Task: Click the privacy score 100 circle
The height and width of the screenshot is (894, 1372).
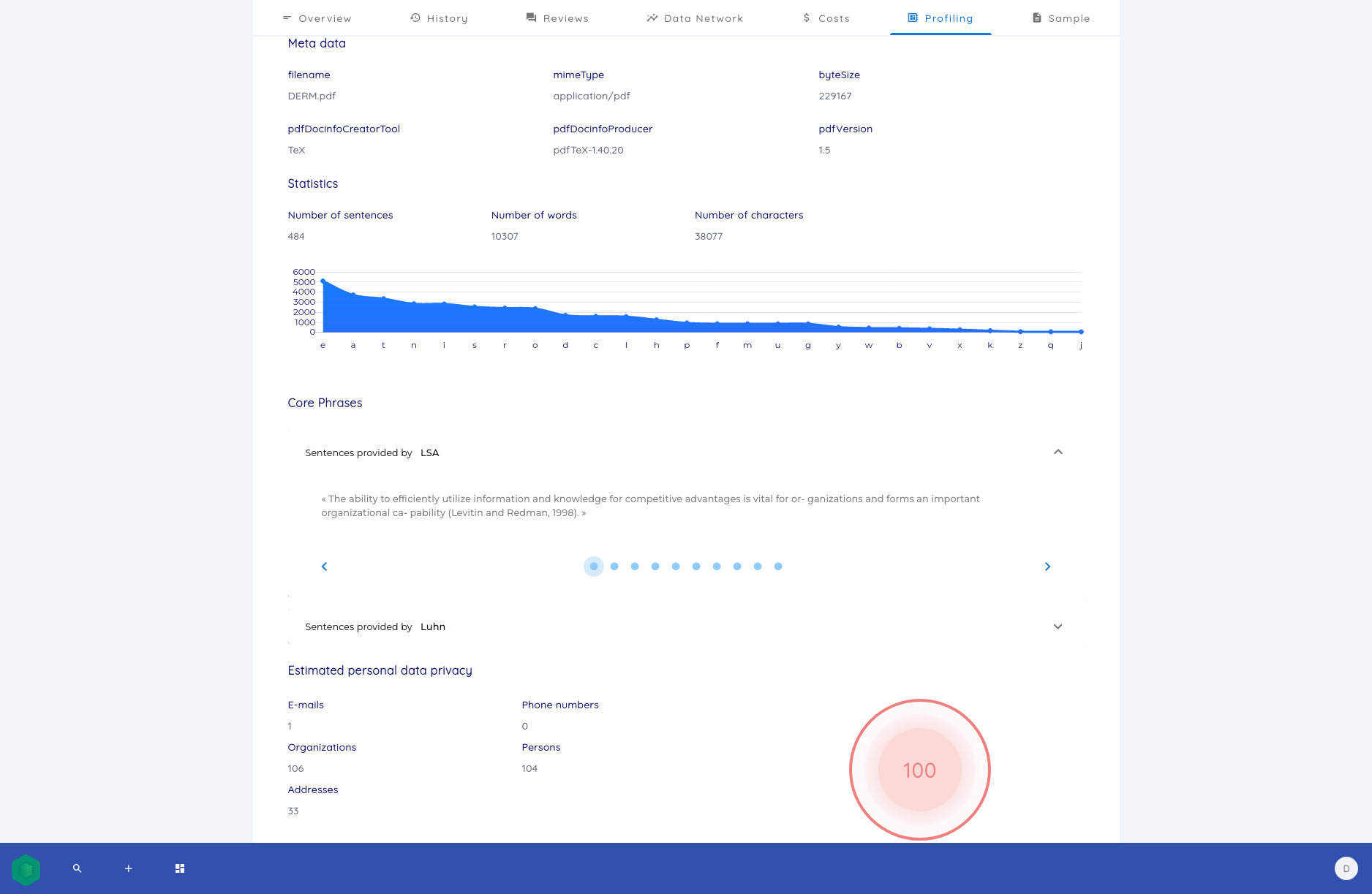Action: 919,770
